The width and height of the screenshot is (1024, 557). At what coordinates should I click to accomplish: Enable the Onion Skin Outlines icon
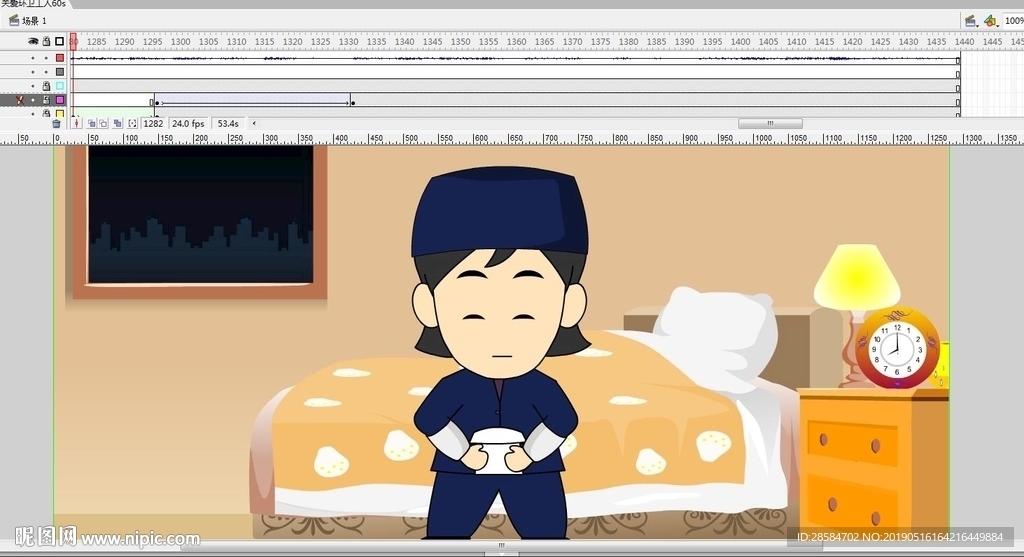pyautogui.click(x=103, y=123)
